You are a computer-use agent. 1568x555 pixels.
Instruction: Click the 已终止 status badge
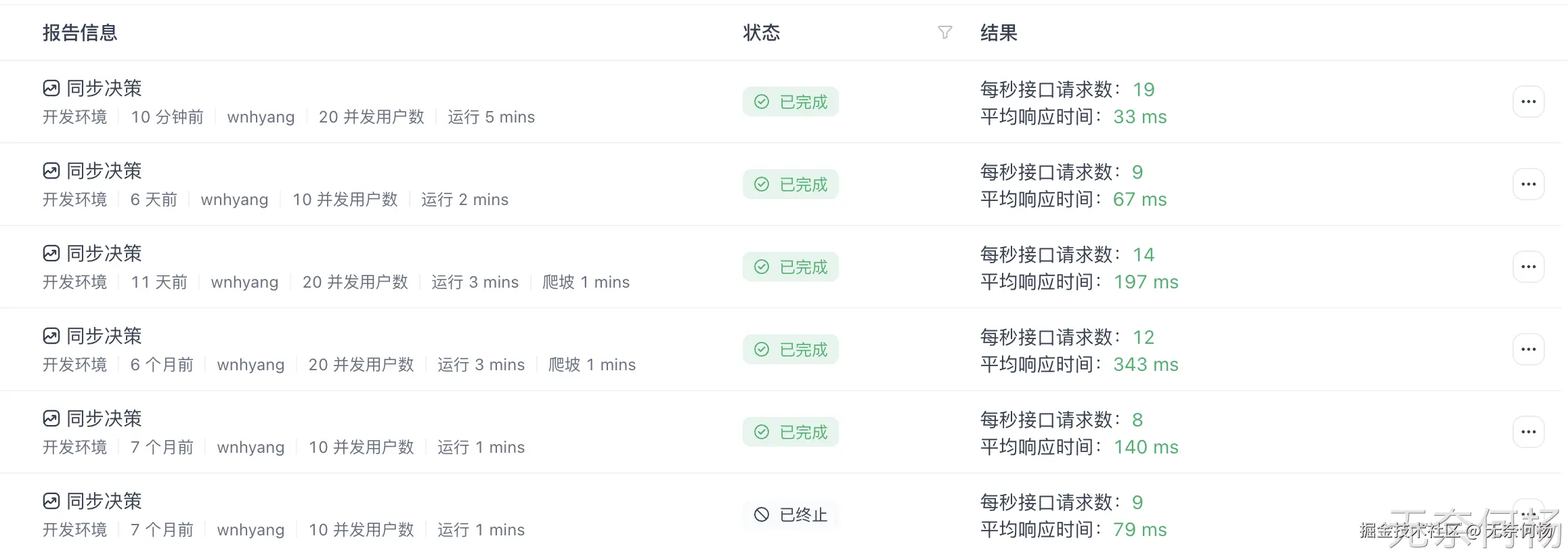pyautogui.click(x=790, y=514)
